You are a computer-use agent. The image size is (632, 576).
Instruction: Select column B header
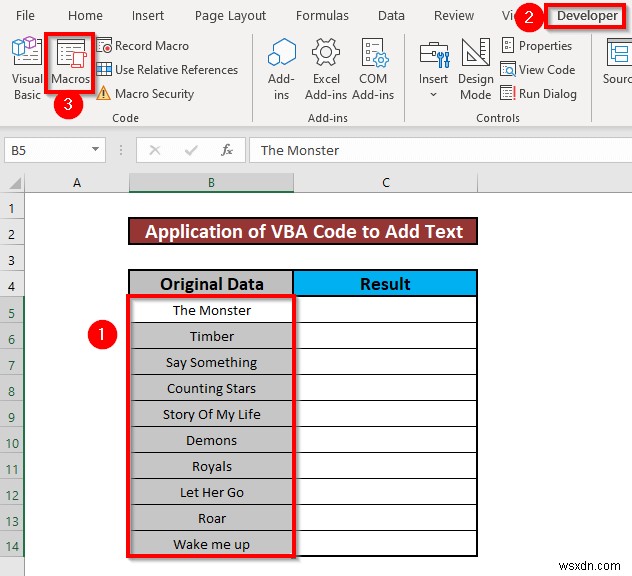tap(211, 183)
